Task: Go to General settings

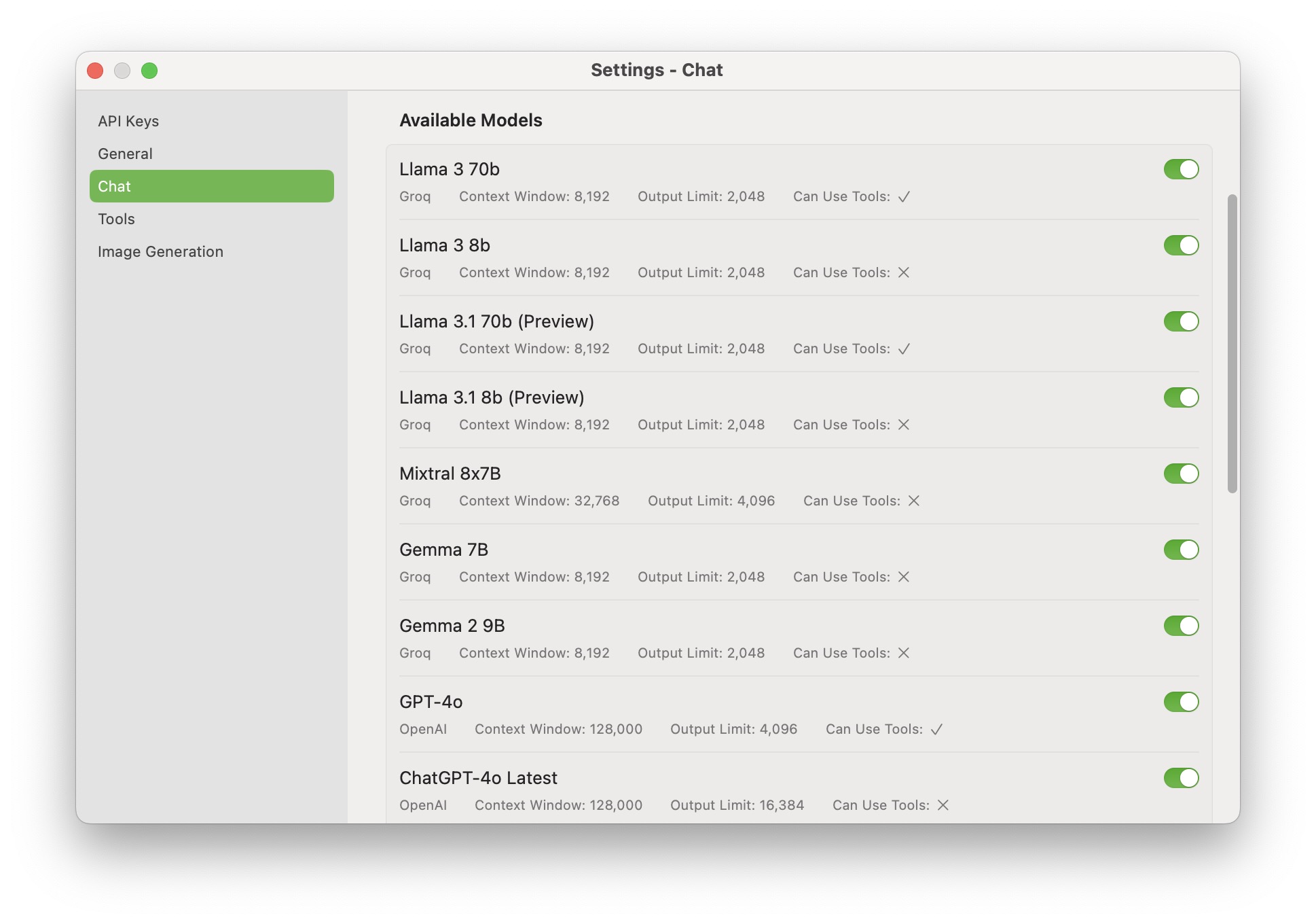Action: (x=125, y=154)
